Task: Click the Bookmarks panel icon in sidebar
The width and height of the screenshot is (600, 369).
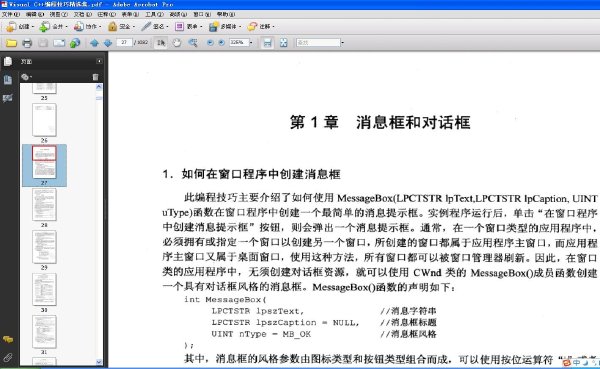Action: point(8,80)
